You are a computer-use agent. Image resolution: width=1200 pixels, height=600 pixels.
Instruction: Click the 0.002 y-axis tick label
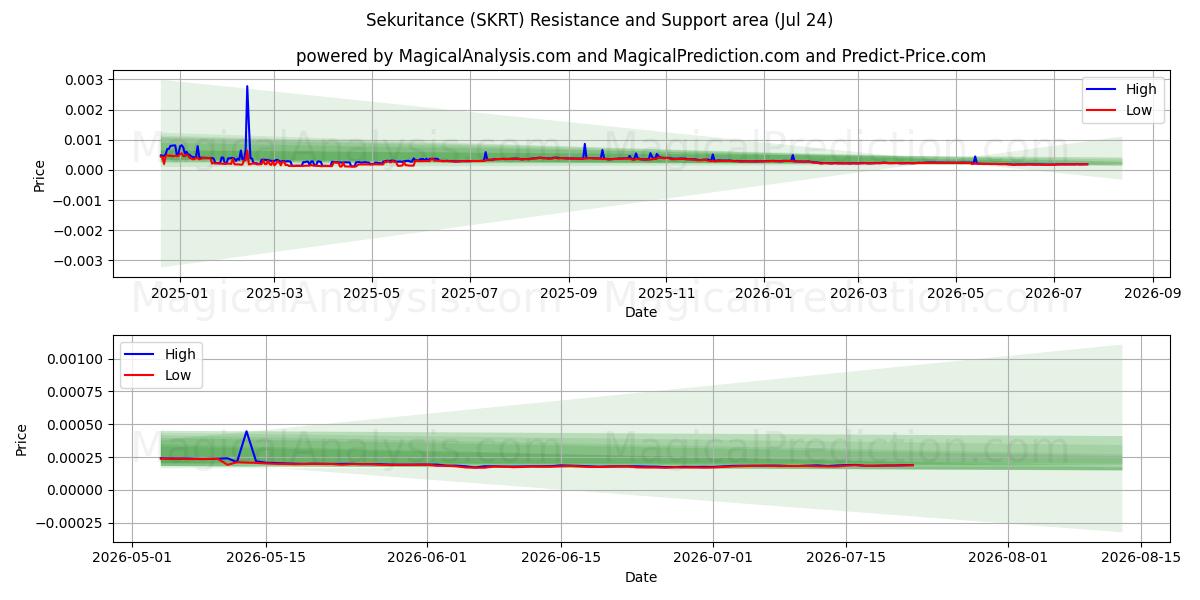85,110
